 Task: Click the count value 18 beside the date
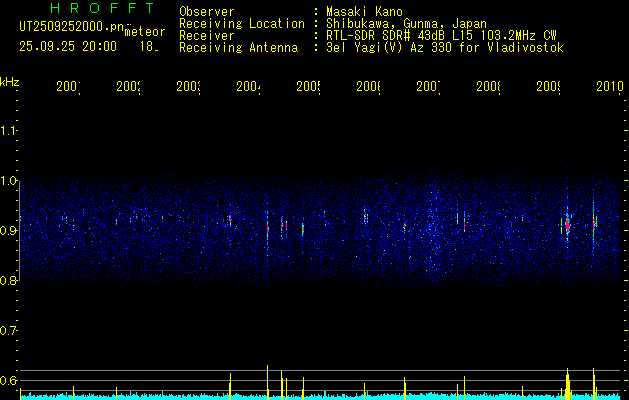(149, 47)
